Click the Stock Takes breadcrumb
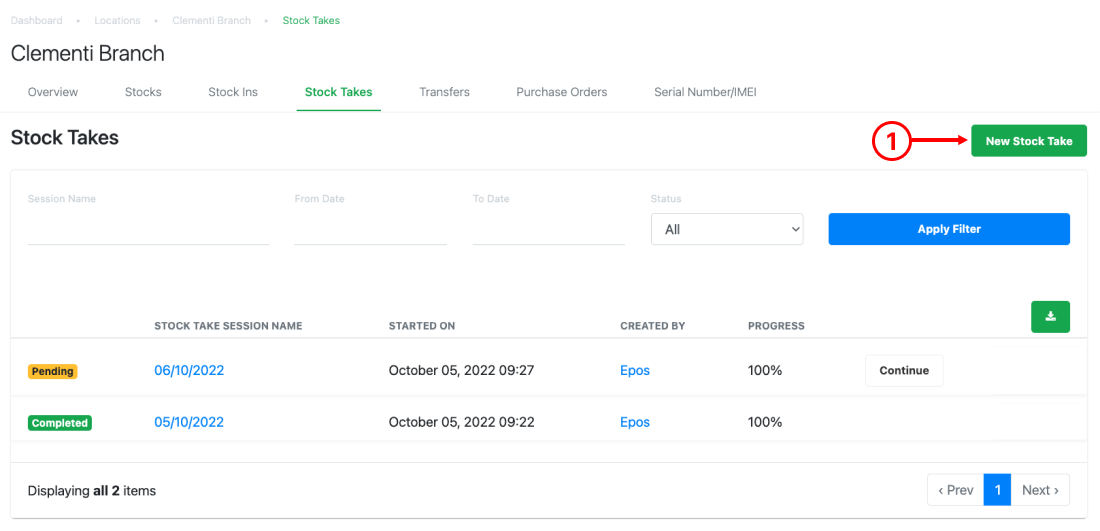Screen dimensions: 1100x531 [311, 20]
